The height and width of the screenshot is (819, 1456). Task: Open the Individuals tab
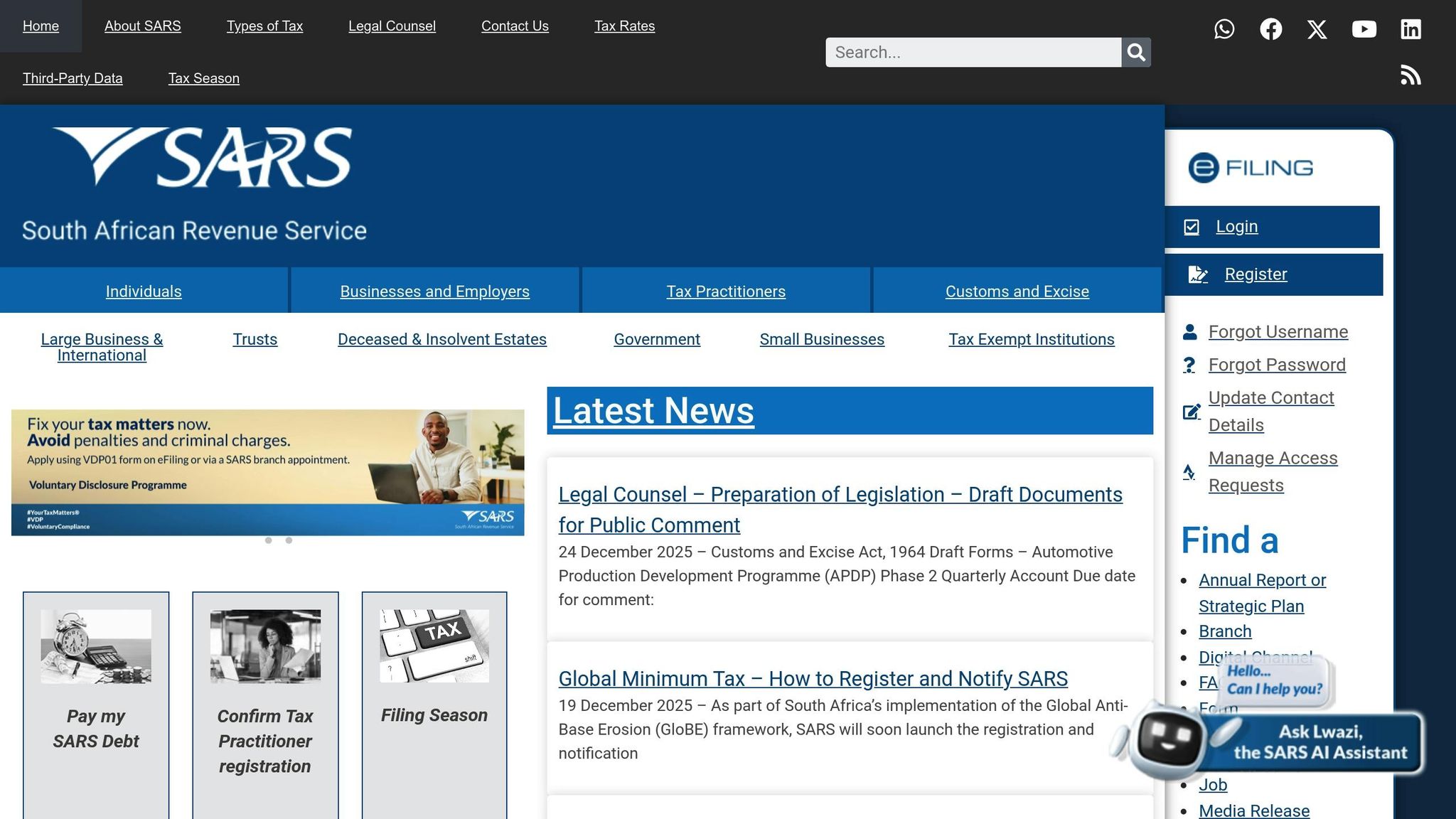[x=144, y=291]
